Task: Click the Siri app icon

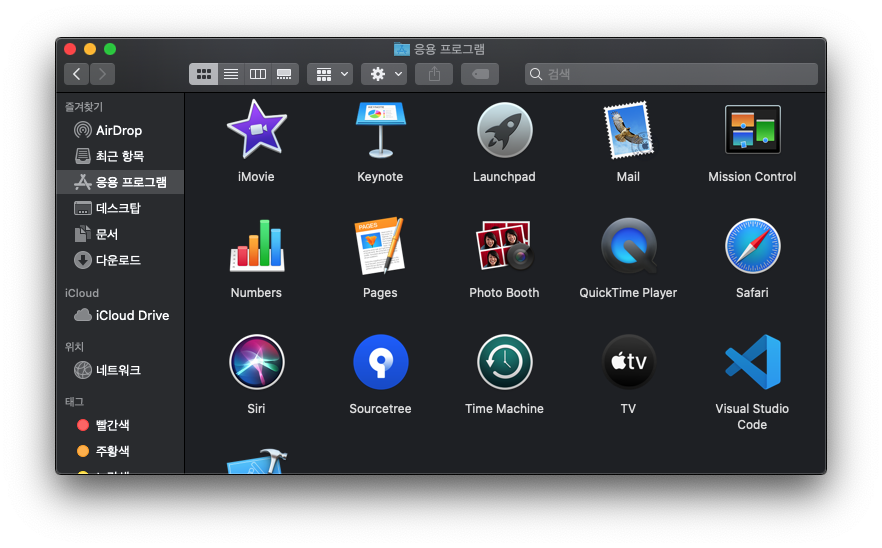Action: point(256,362)
